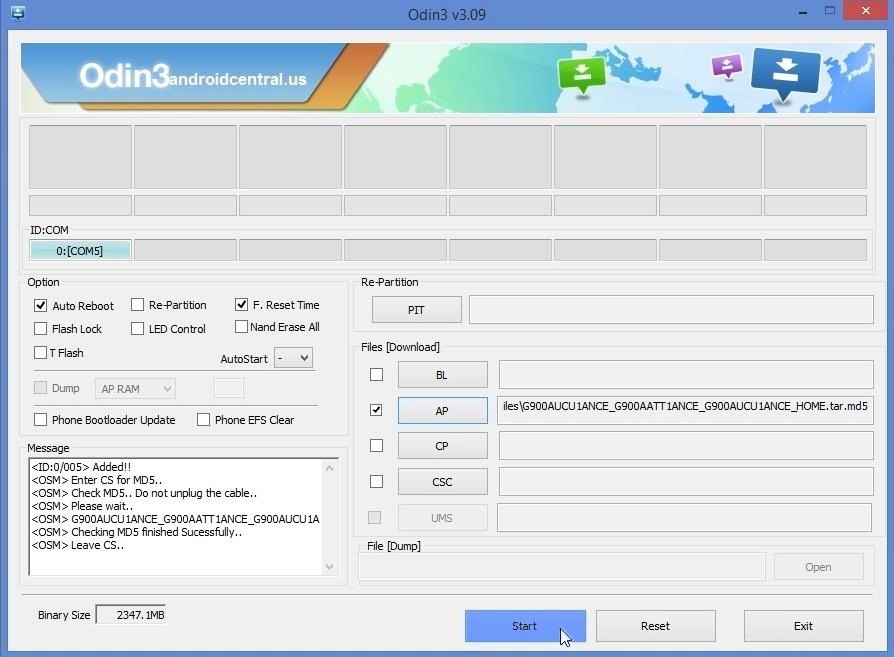Viewport: 894px width, 657px height.
Task: Click Start to begin flashing
Action: tap(525, 626)
